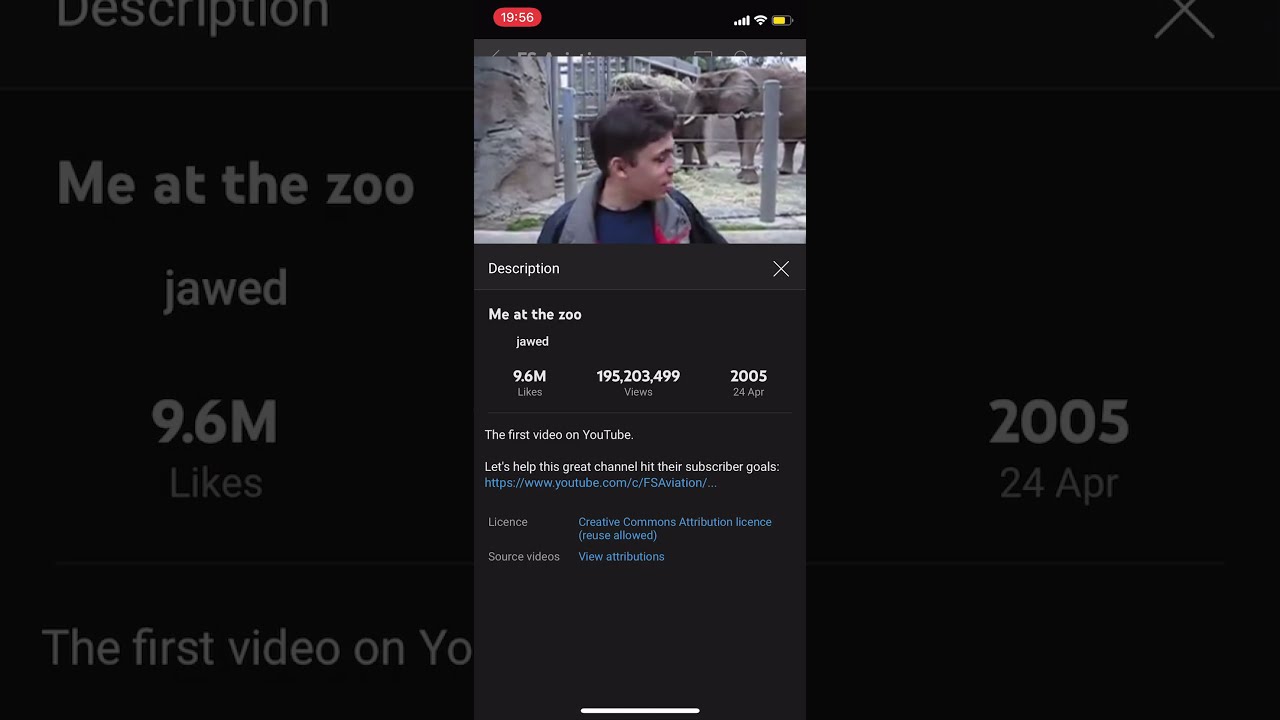Image resolution: width=1280 pixels, height=720 pixels.
Task: Tap the home indicator bar at bottom
Action: pos(640,711)
